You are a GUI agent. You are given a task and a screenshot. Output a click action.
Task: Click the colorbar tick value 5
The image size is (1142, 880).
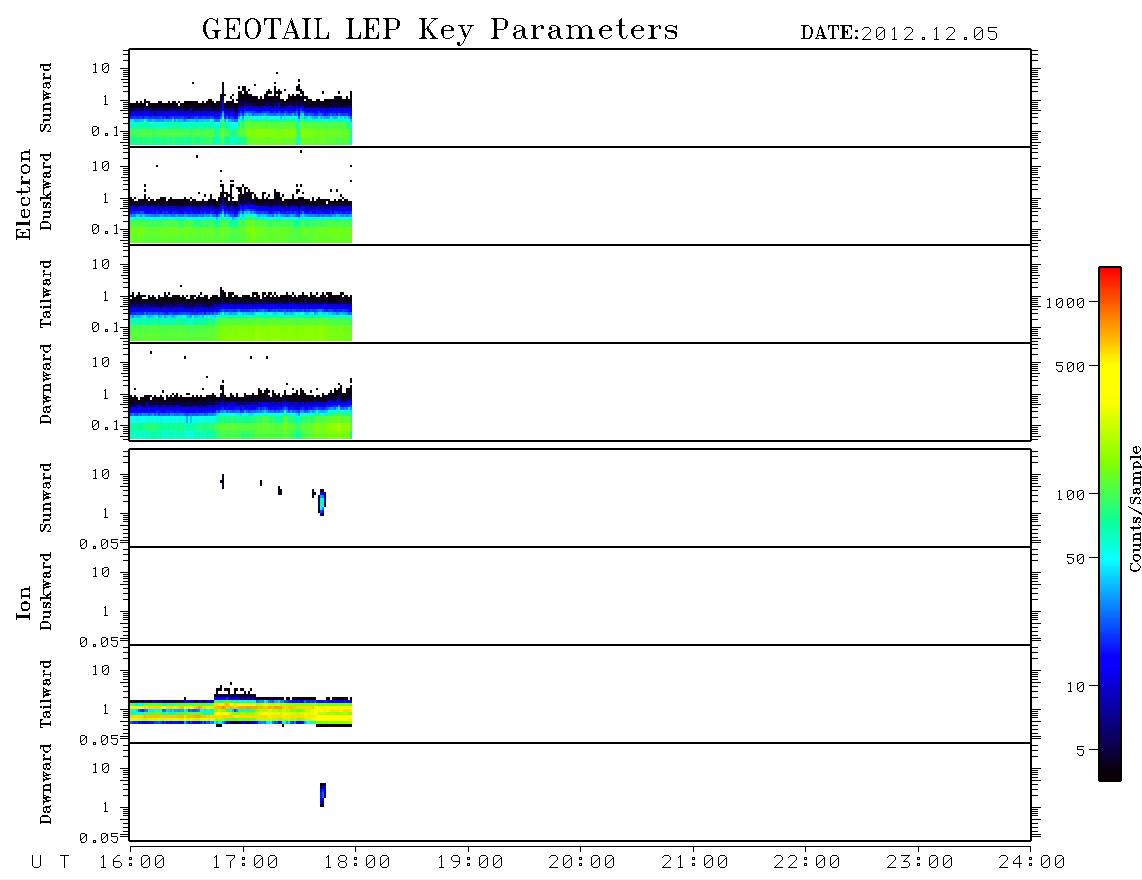(1080, 751)
